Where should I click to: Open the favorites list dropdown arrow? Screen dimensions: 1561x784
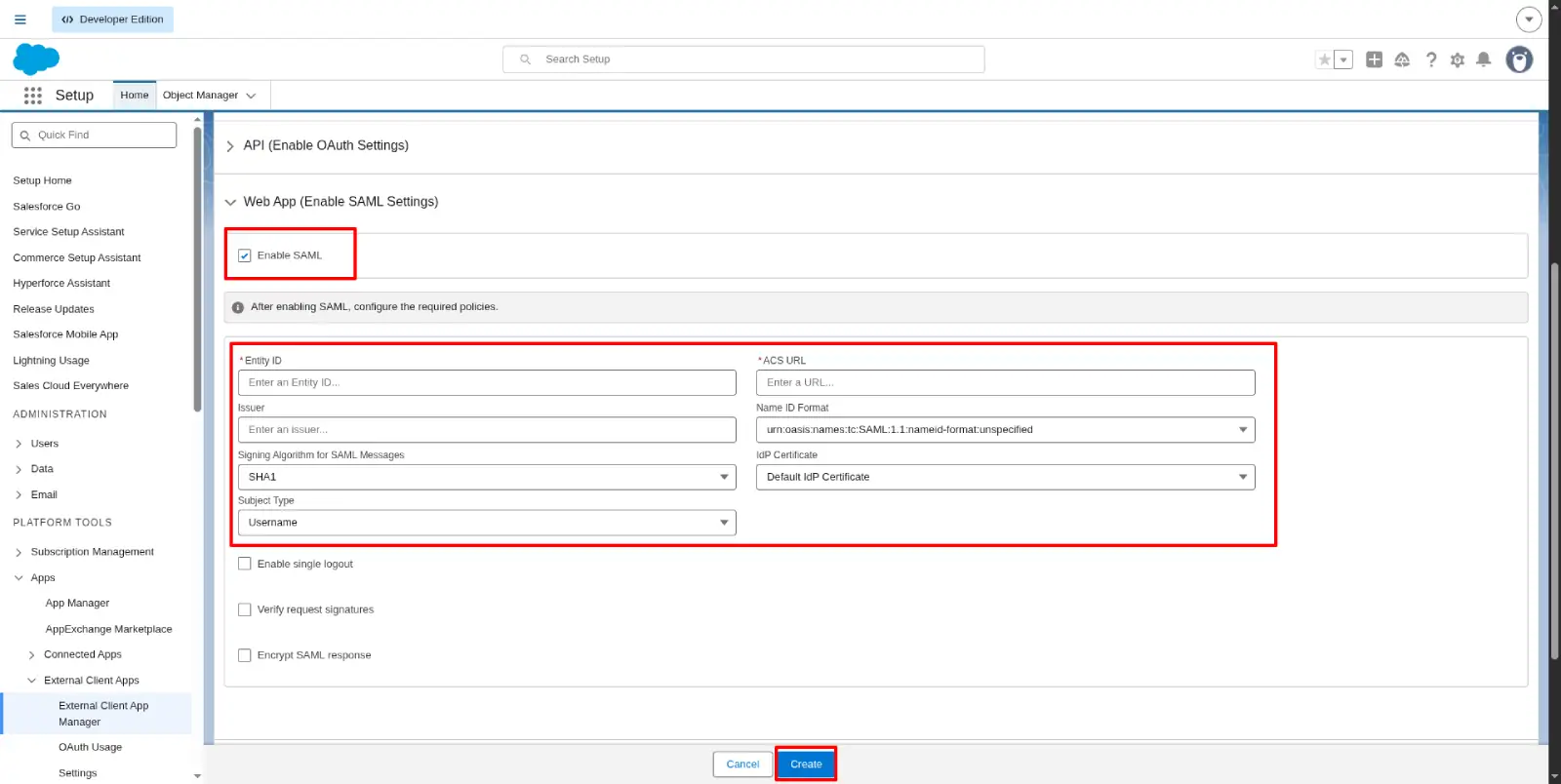pos(1343,59)
